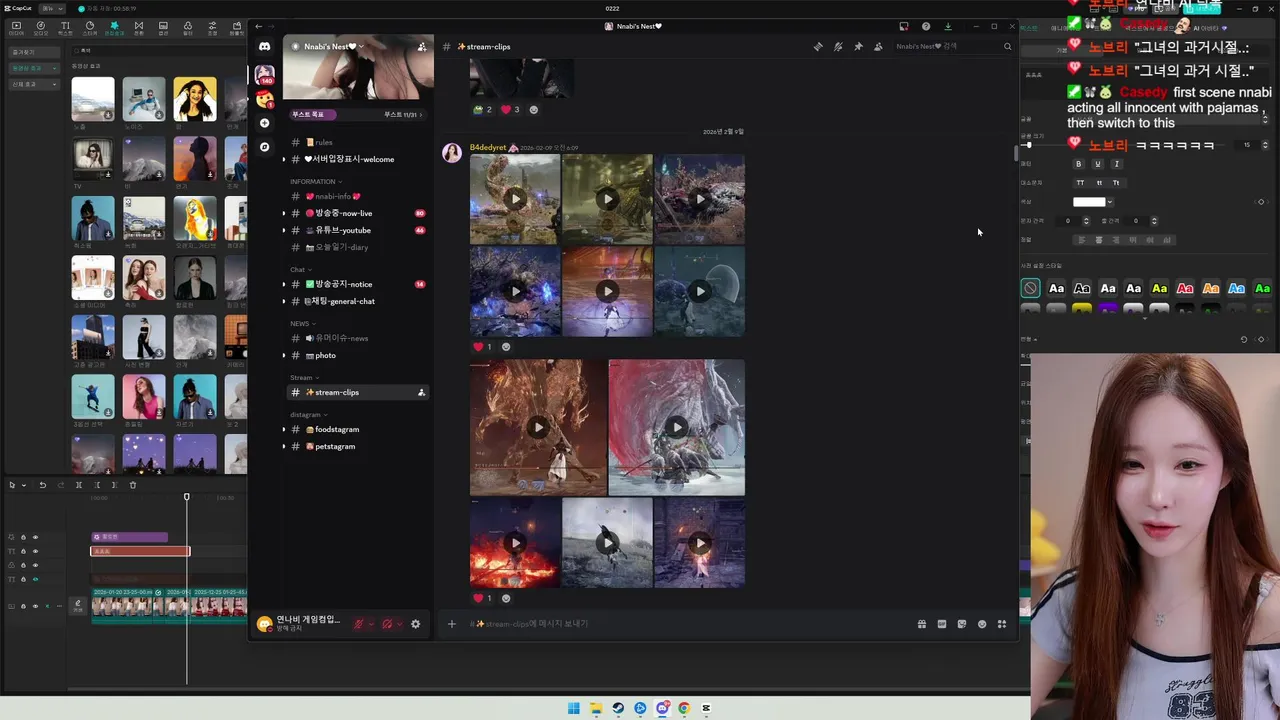The width and height of the screenshot is (1280, 720).
Task: Open Discord direct messages home icon
Action: 264,46
